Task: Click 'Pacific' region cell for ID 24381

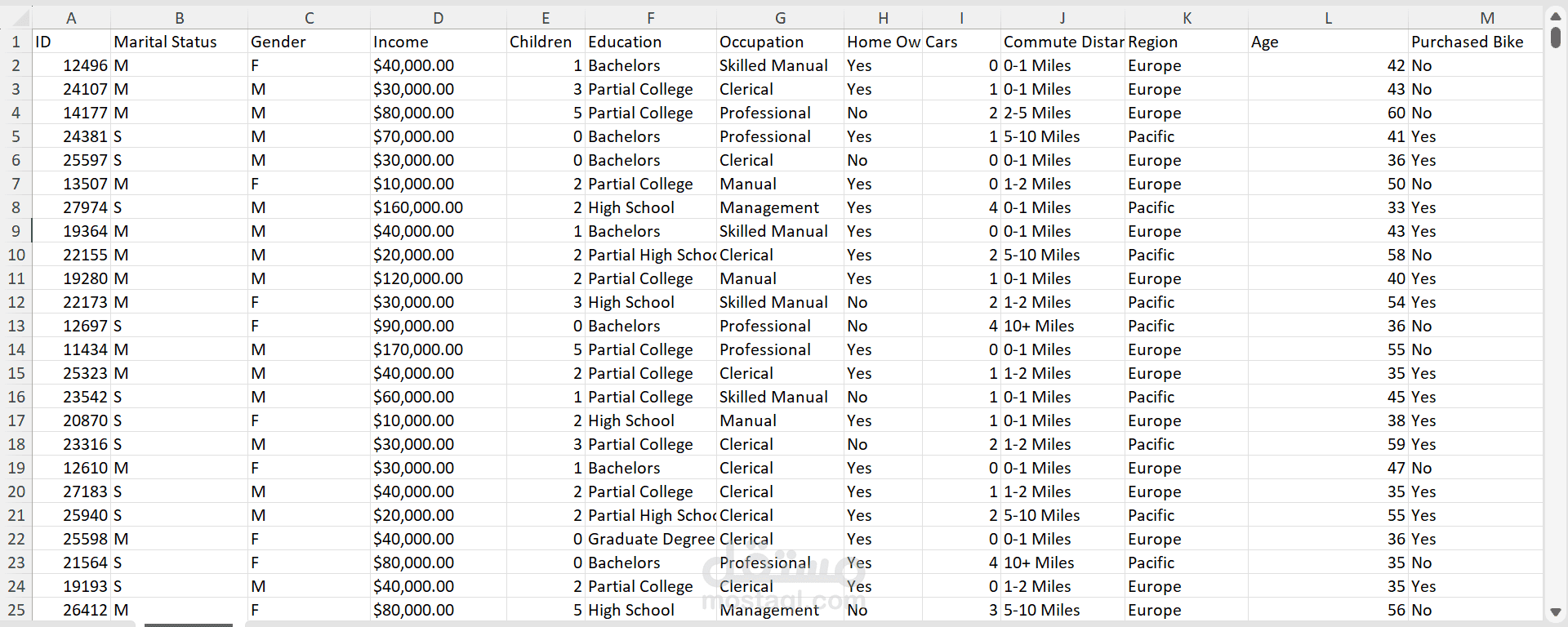Action: coord(1187,136)
